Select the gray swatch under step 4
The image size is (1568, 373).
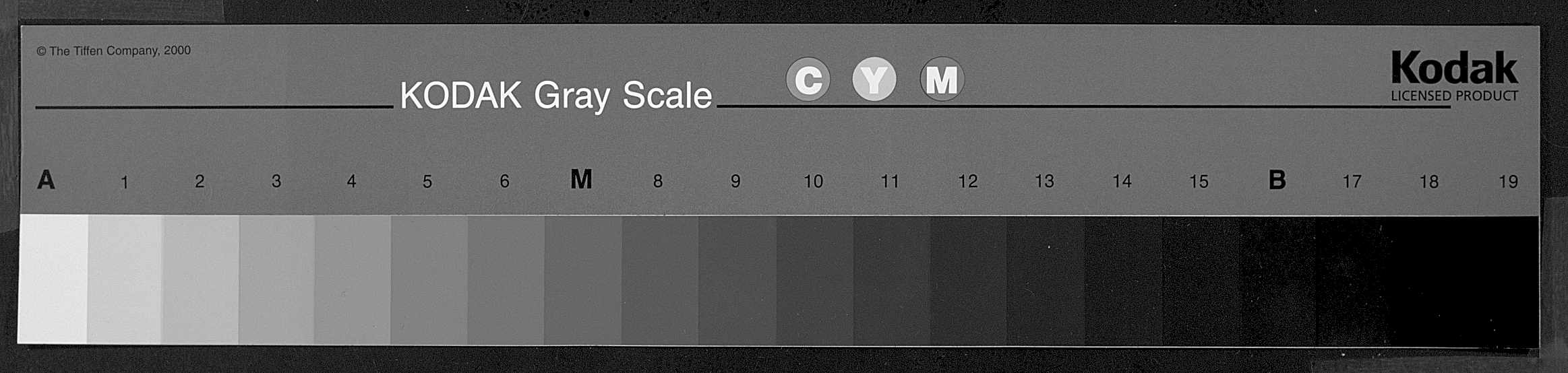click(x=353, y=279)
